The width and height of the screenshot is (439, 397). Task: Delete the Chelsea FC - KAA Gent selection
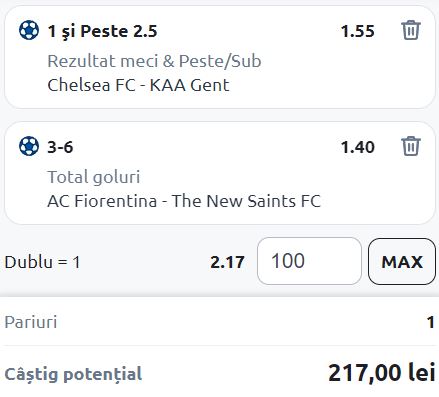click(411, 30)
